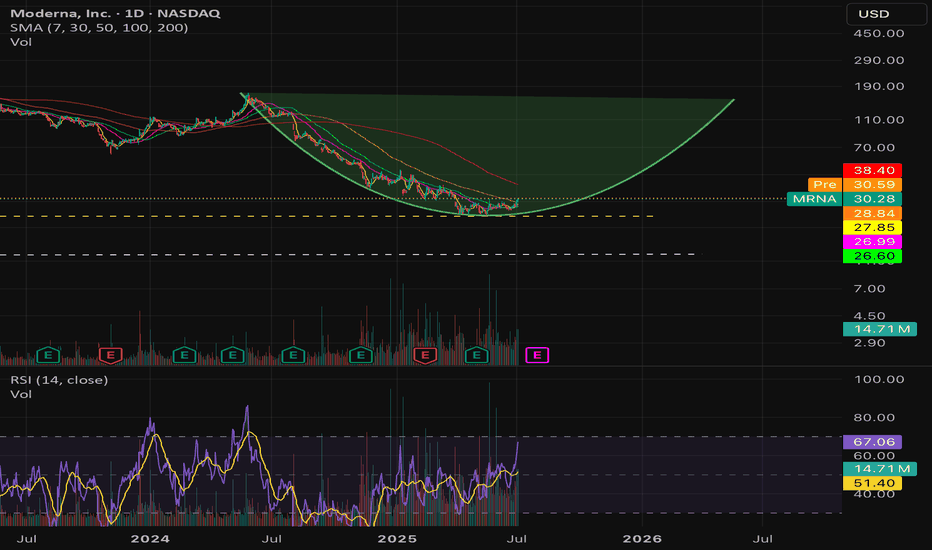Viewport: 932px width, 550px height.
Task: Click the yellow 27.85 SMA value label
Action: coord(873,227)
